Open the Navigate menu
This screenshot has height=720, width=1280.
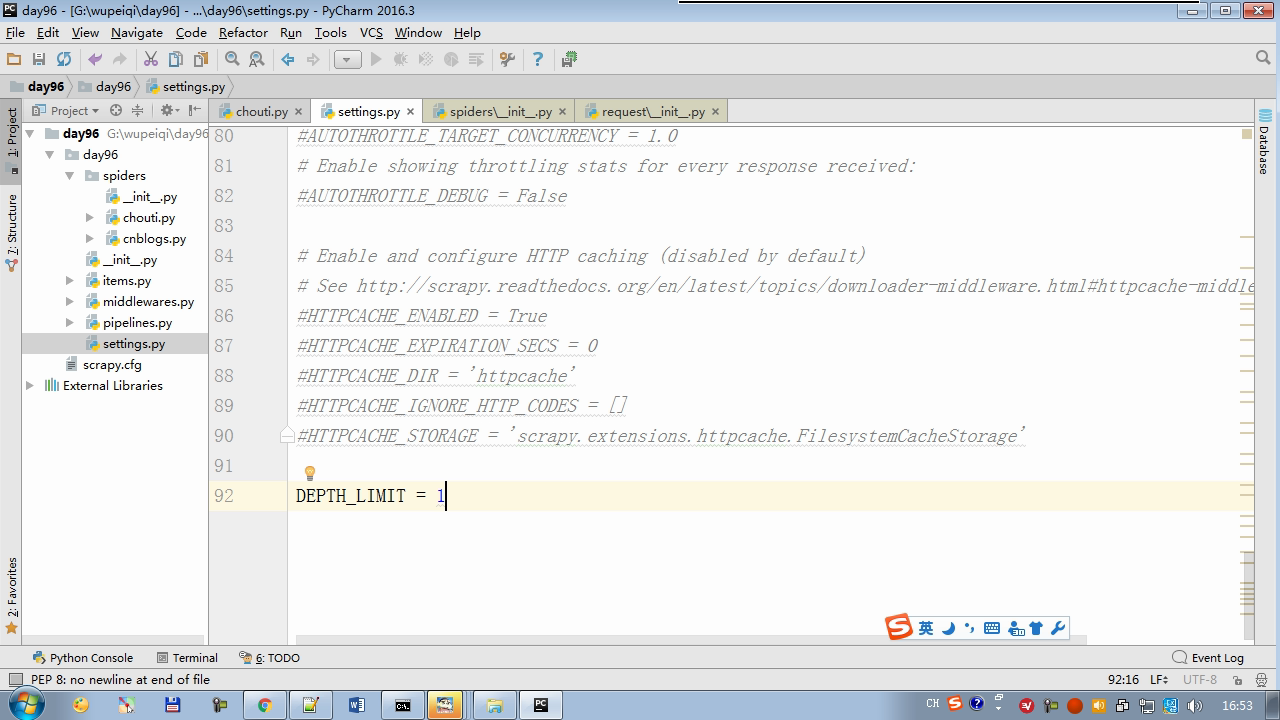tap(137, 32)
